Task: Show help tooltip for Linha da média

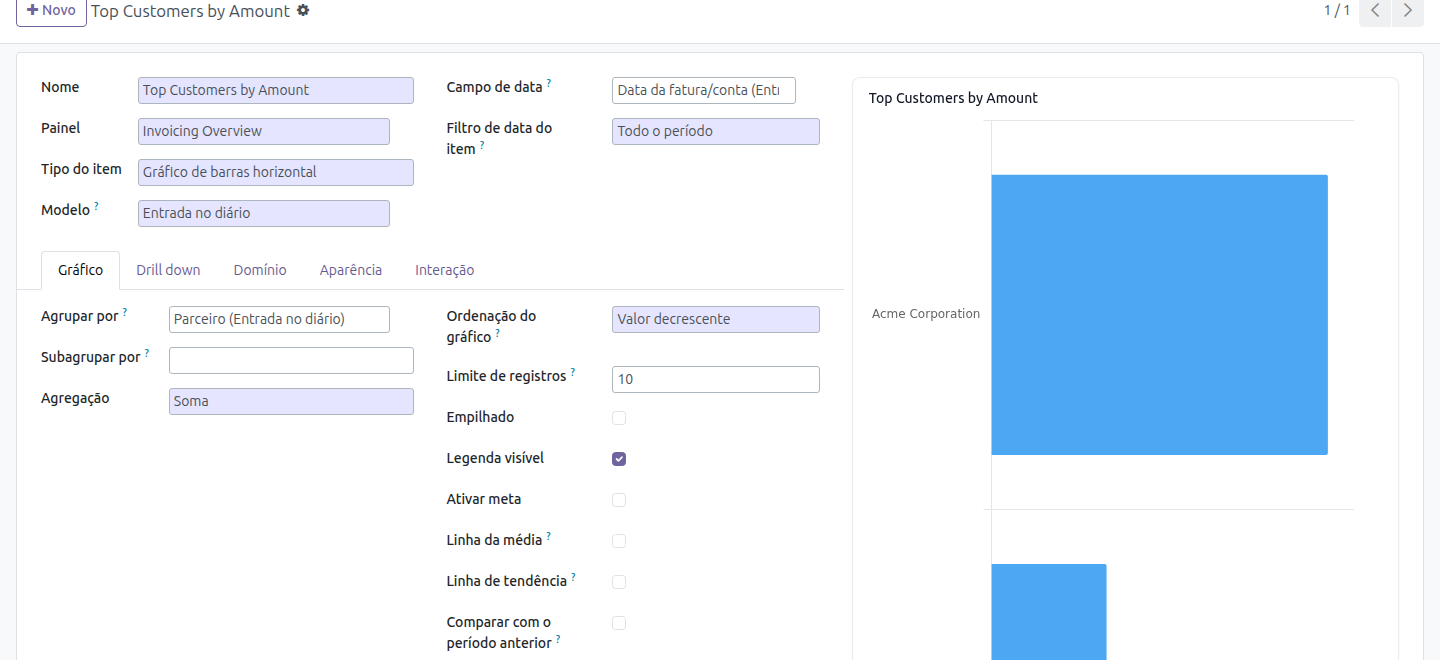Action: (x=549, y=536)
